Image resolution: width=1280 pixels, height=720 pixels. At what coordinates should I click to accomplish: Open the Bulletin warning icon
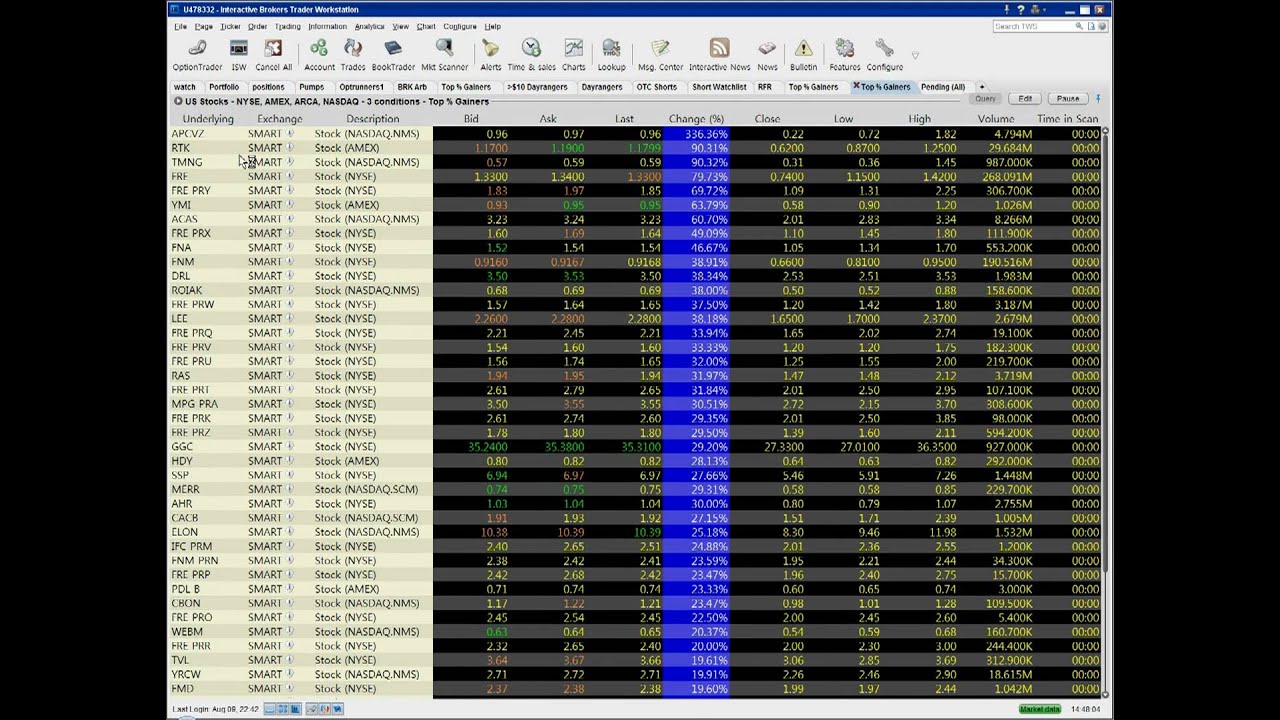(803, 55)
